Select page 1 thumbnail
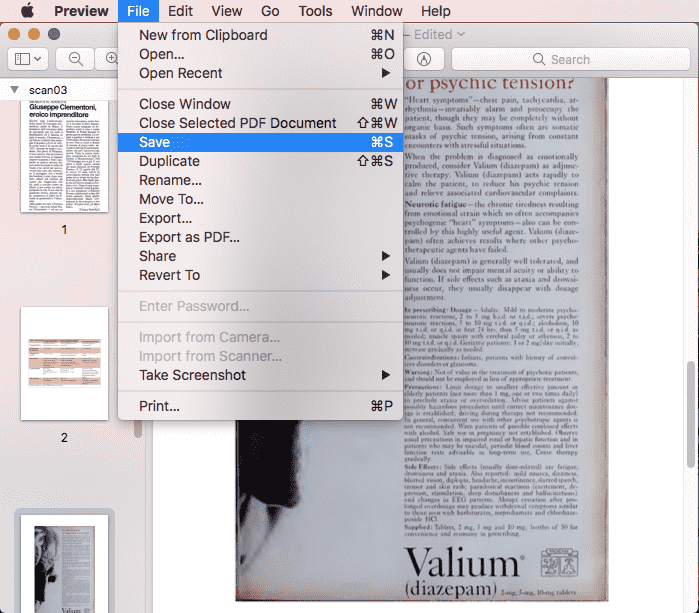Image resolution: width=699 pixels, height=613 pixels. tap(64, 156)
